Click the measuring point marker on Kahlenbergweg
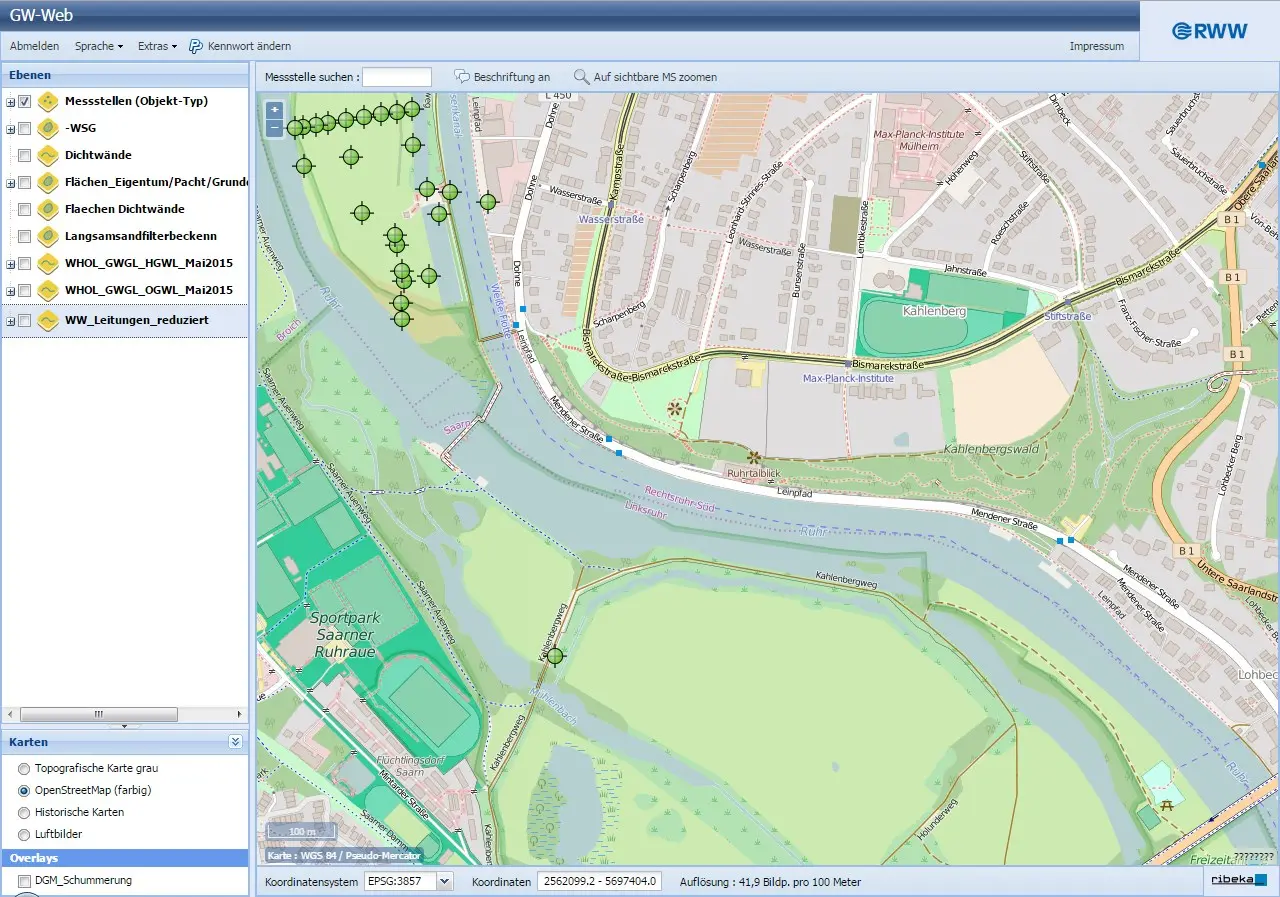 (x=555, y=656)
